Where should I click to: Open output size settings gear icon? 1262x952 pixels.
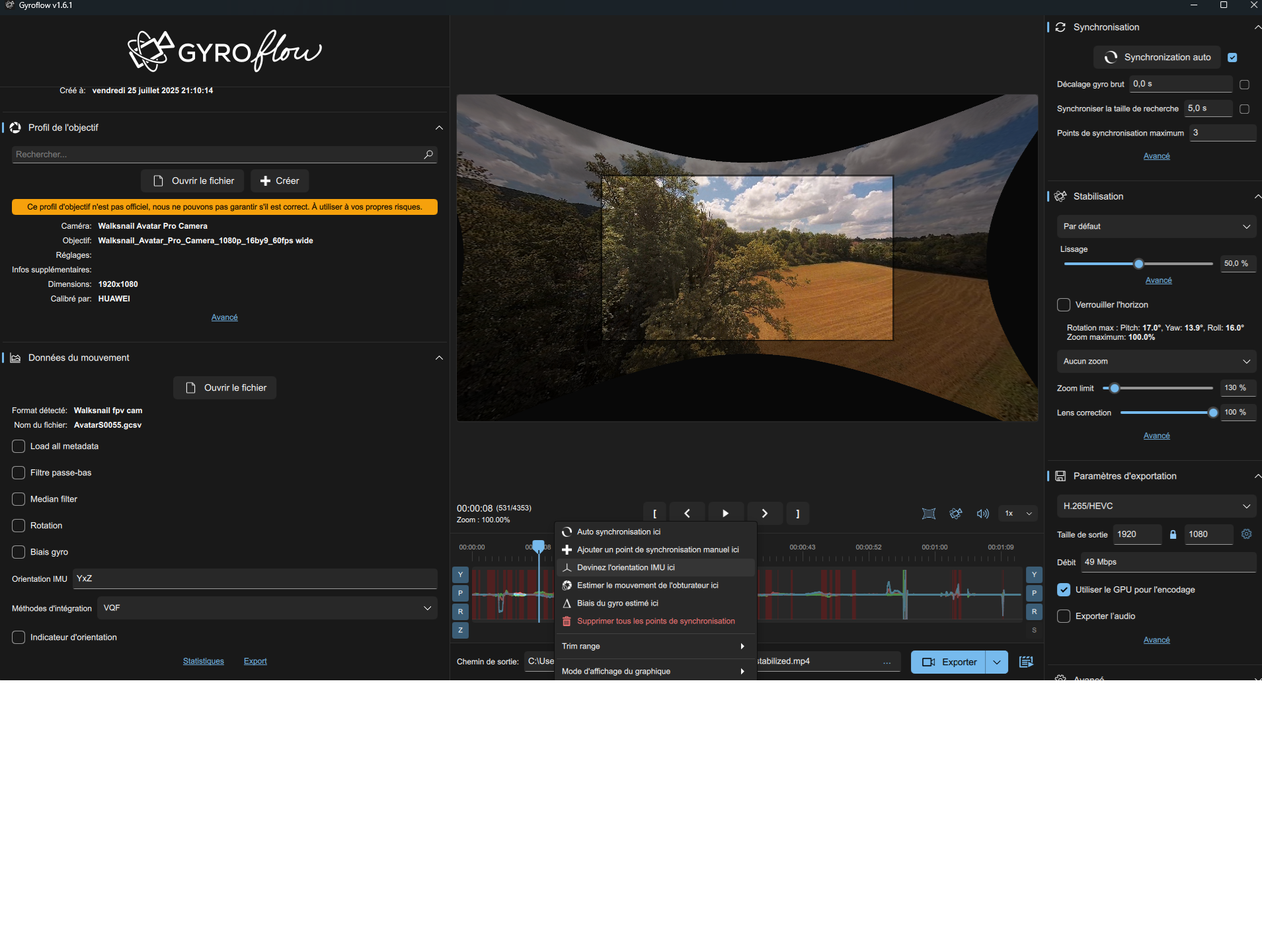(1246, 534)
